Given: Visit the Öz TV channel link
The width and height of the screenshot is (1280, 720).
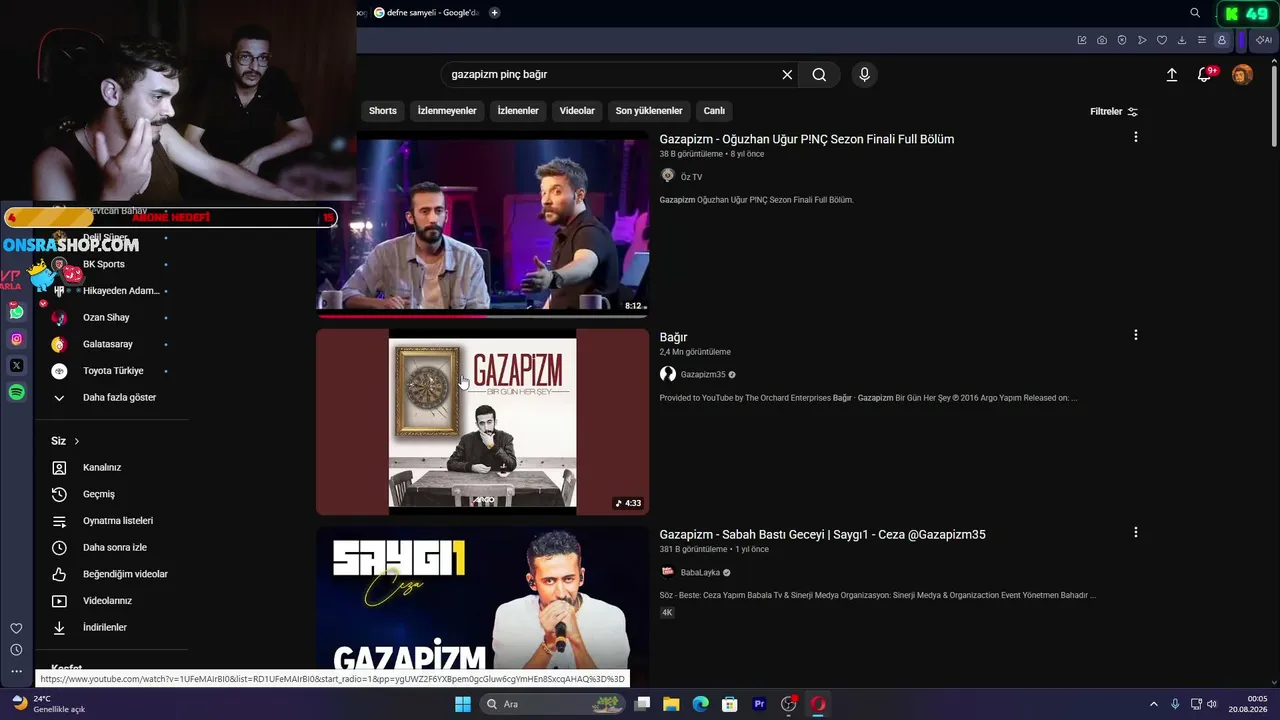Looking at the screenshot, I should (691, 177).
